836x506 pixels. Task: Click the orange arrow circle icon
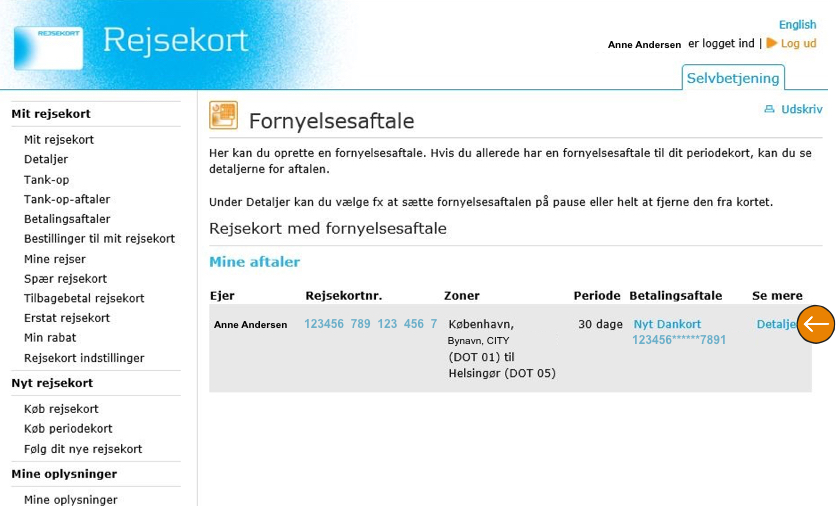point(815,324)
